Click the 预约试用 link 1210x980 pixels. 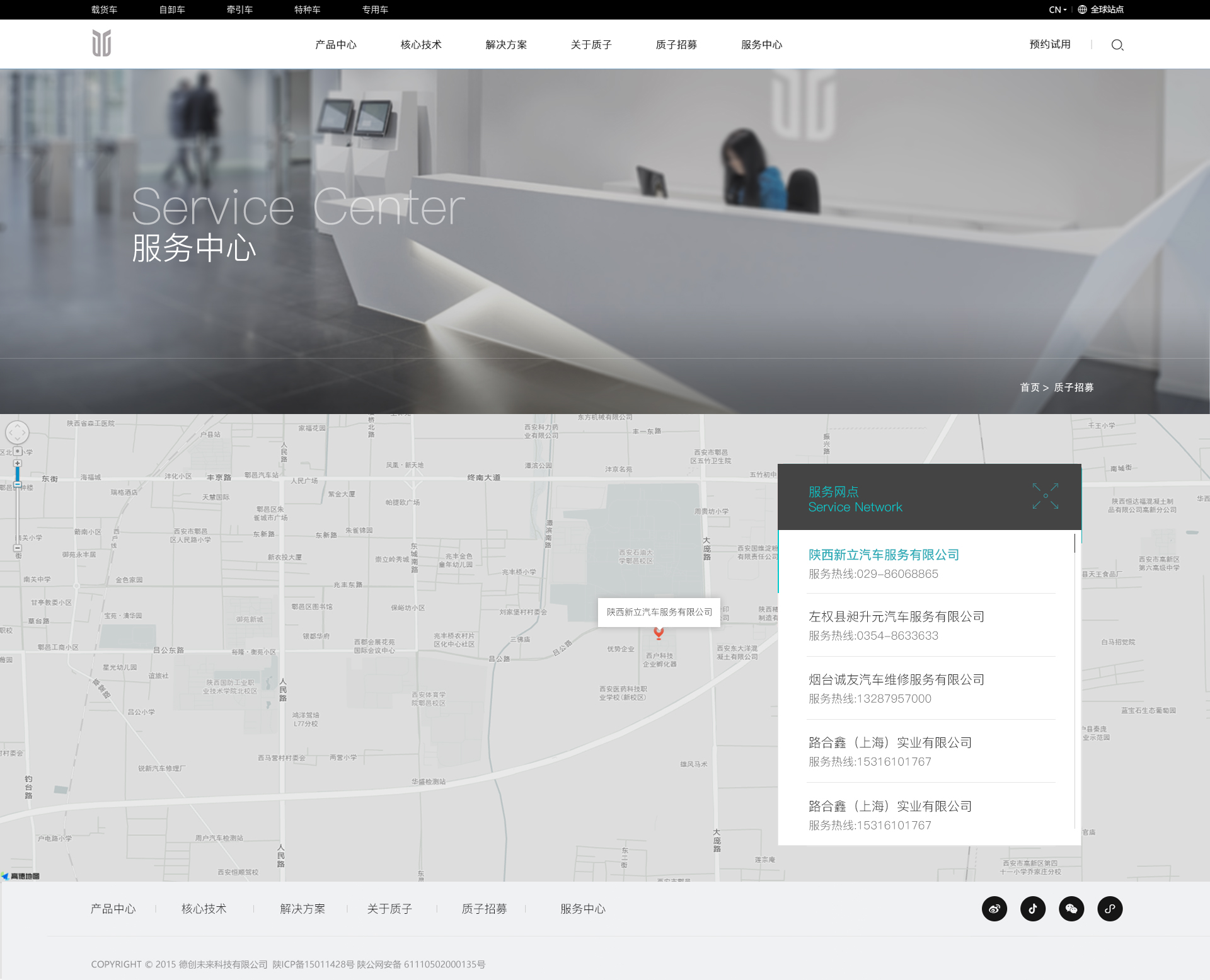pos(1050,44)
